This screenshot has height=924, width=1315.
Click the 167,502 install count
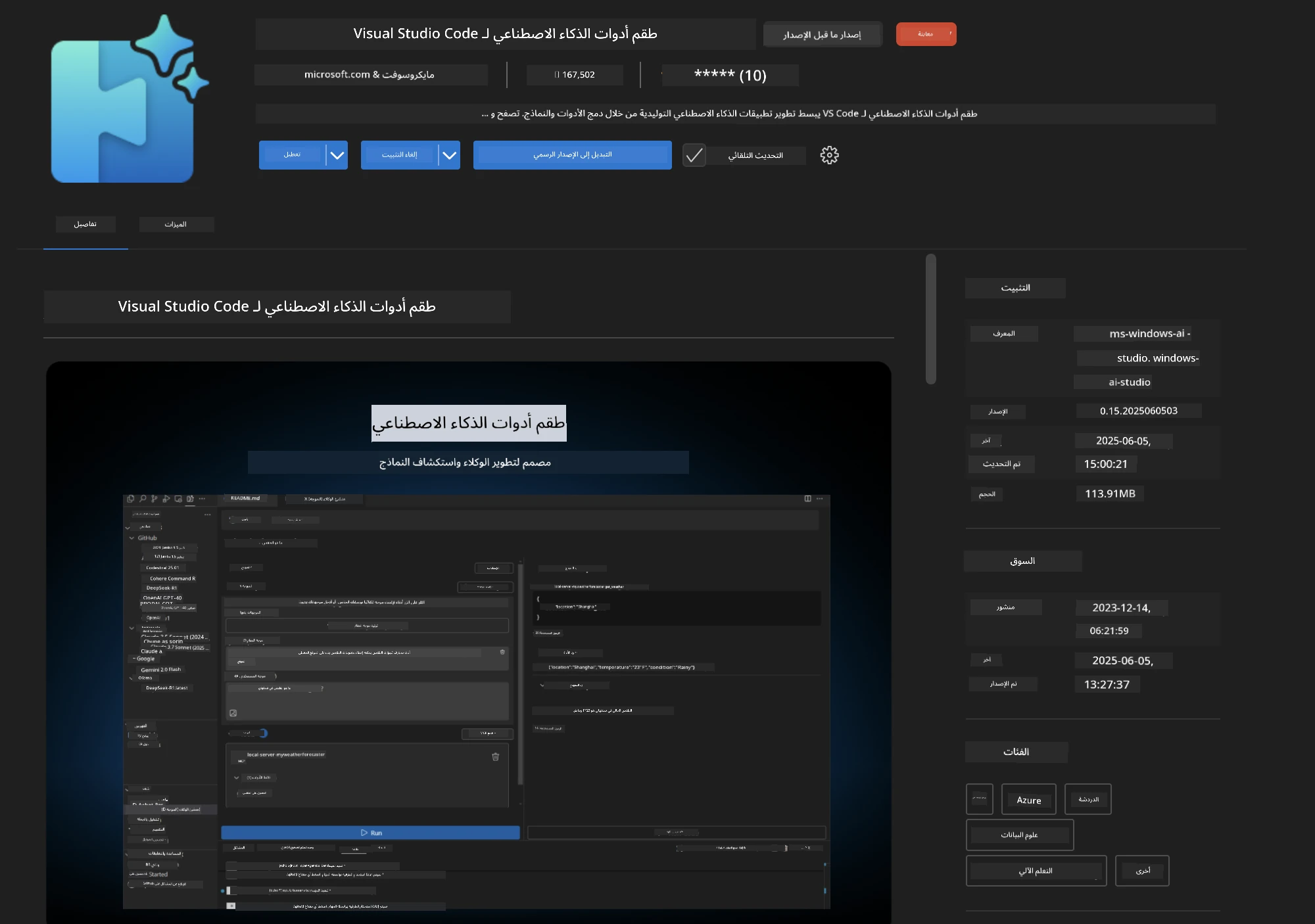click(x=575, y=75)
